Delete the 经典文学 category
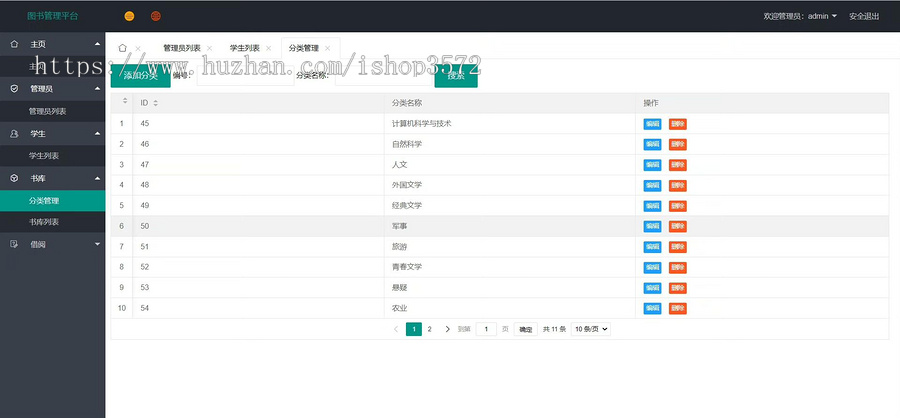Image resolution: width=900 pixels, height=418 pixels. [677, 206]
